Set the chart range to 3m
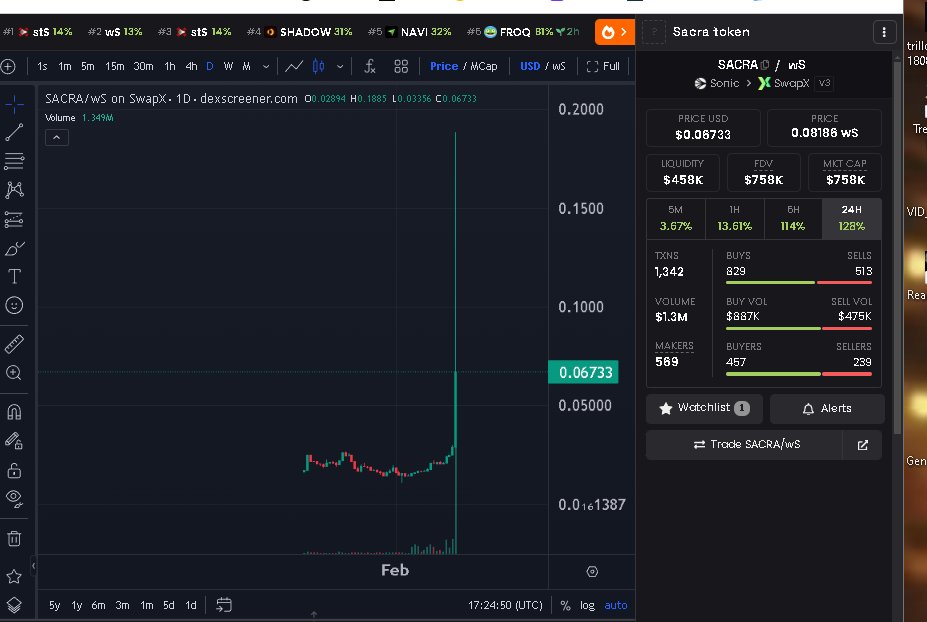 pyautogui.click(x=122, y=605)
